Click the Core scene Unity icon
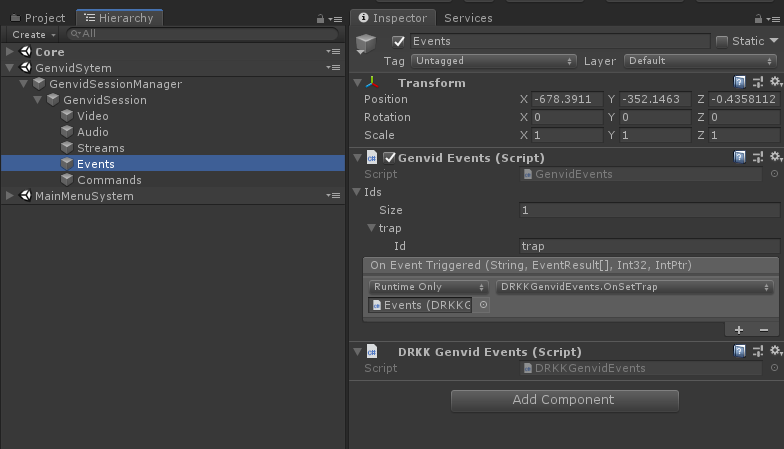 (x=25, y=52)
